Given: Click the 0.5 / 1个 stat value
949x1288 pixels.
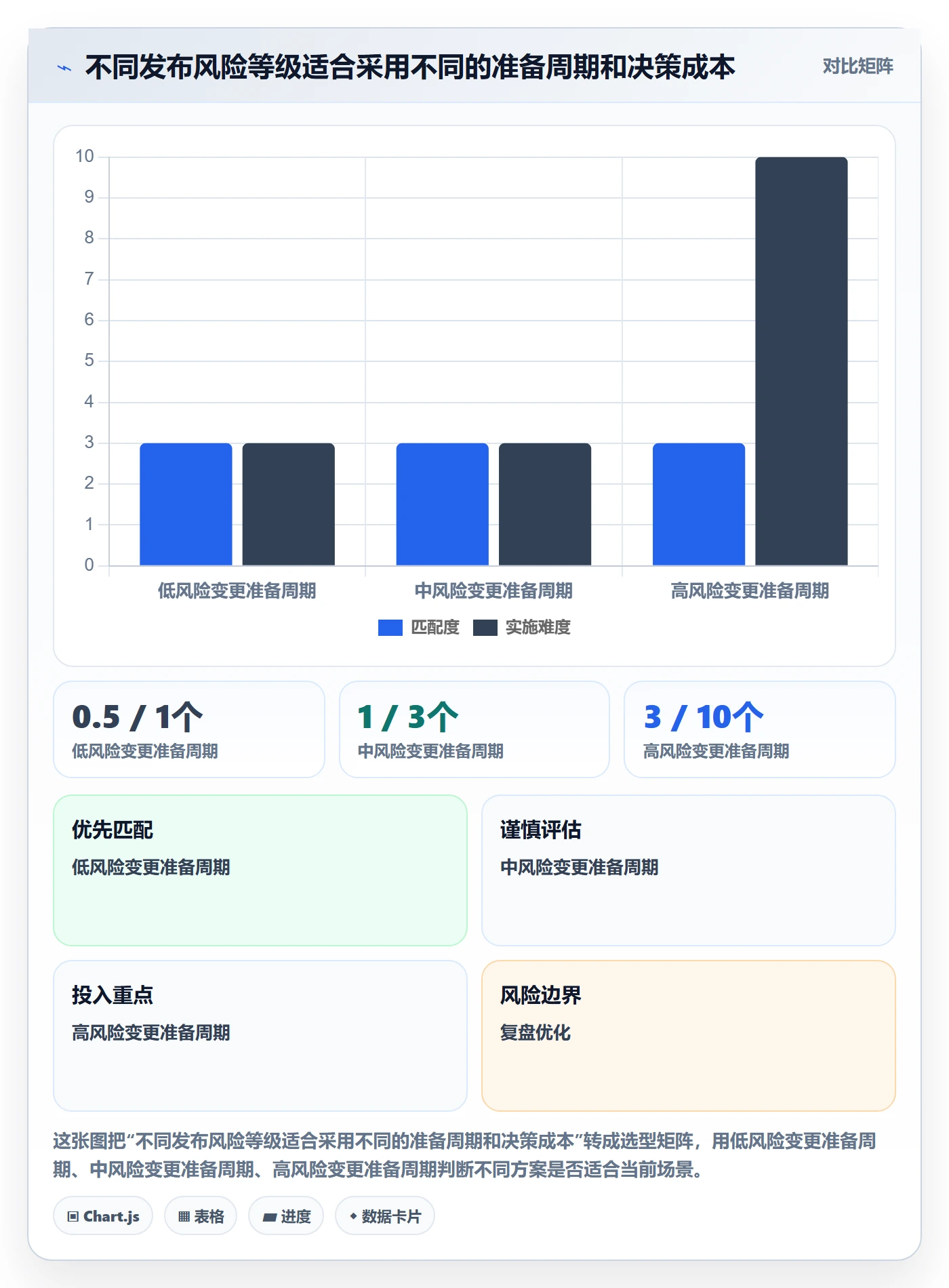Looking at the screenshot, I should 138,717.
